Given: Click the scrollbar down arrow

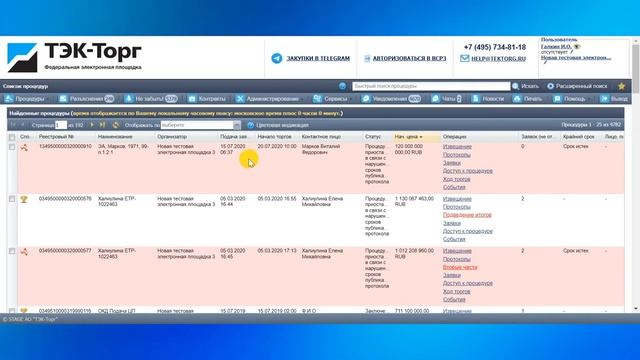Looking at the screenshot, I should point(636,309).
